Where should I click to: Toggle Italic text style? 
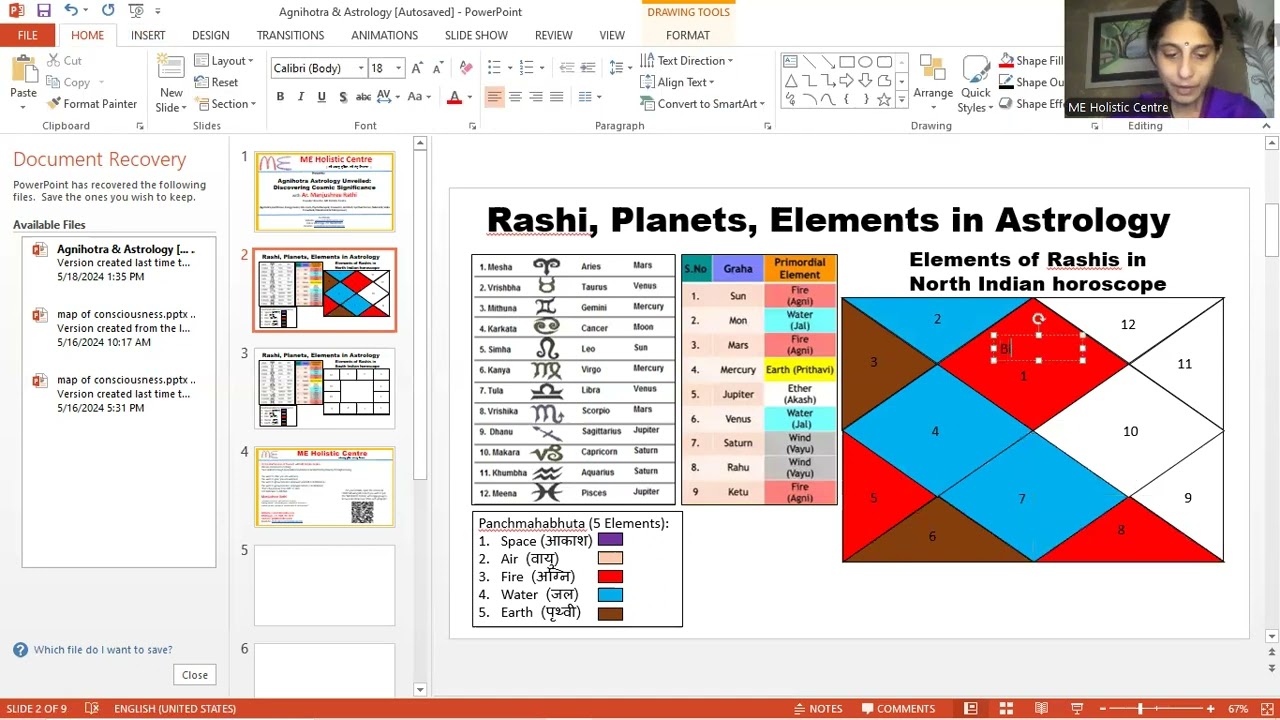(x=300, y=97)
